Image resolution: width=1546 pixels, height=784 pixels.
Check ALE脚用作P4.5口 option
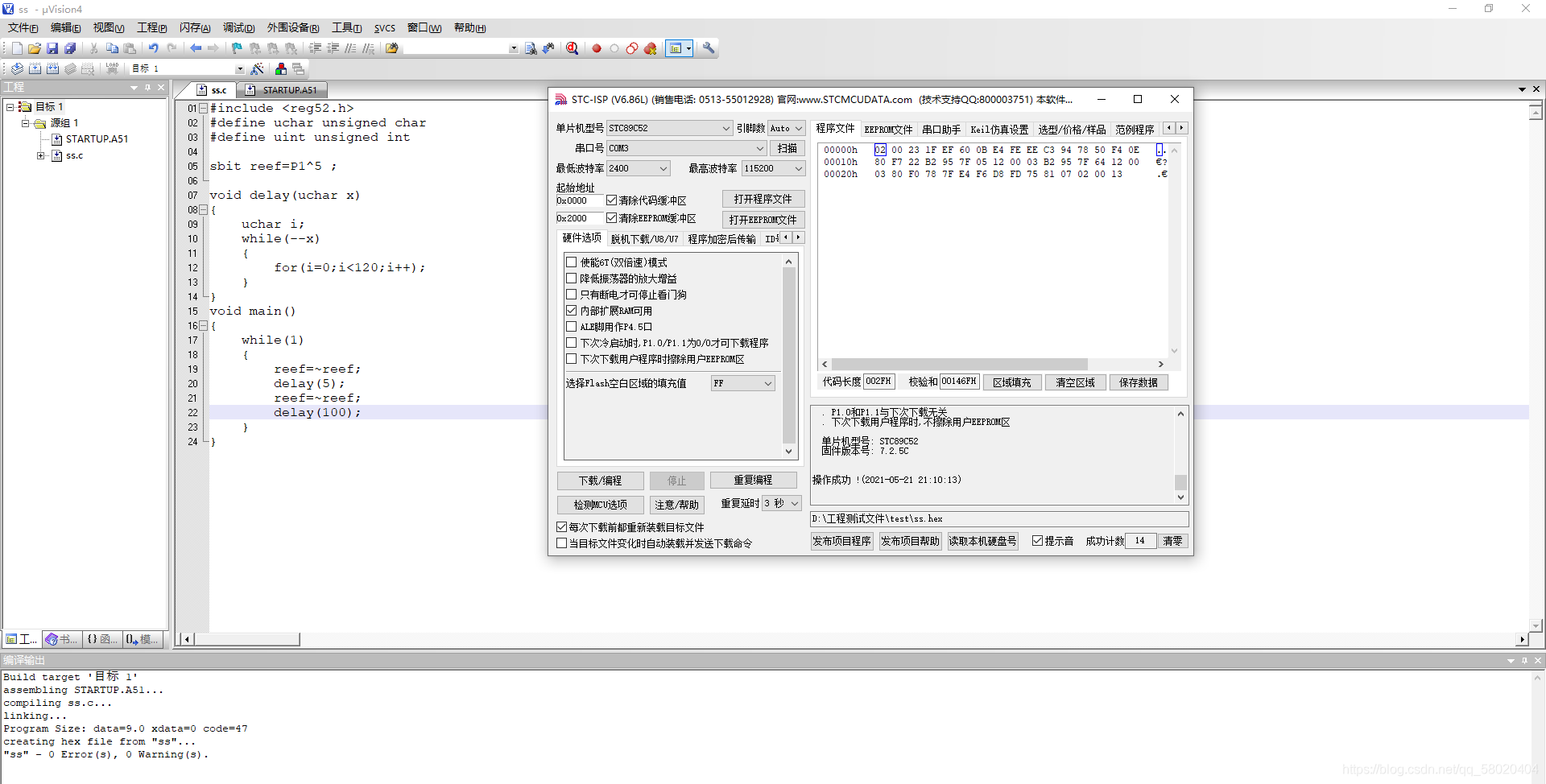click(571, 327)
